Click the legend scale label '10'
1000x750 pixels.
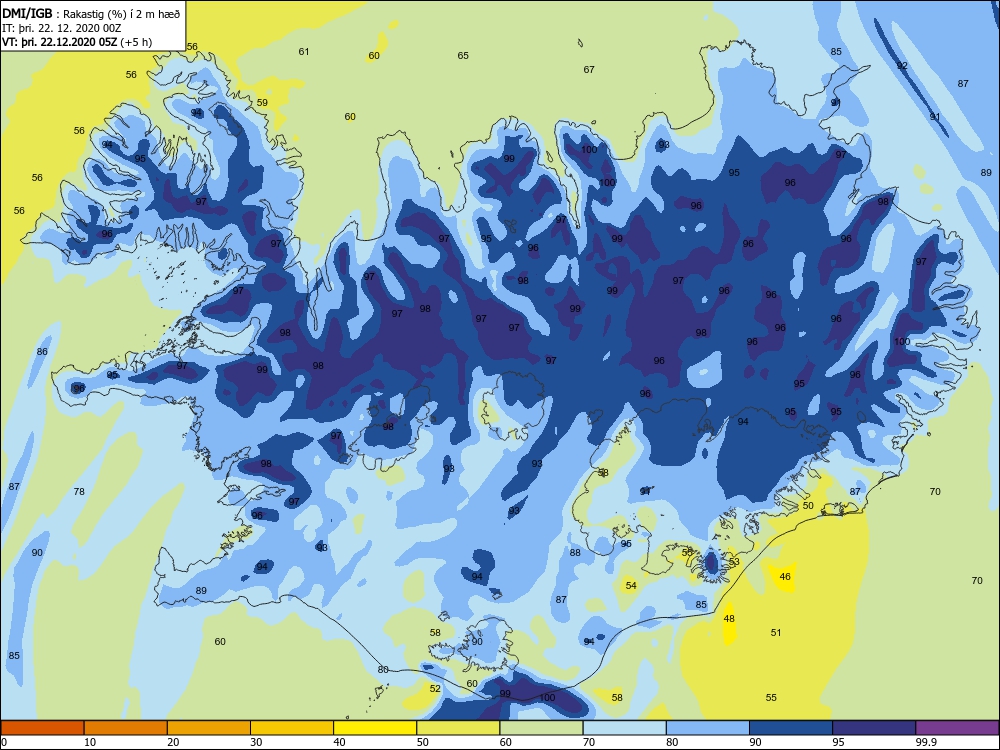pyautogui.click(x=90, y=742)
